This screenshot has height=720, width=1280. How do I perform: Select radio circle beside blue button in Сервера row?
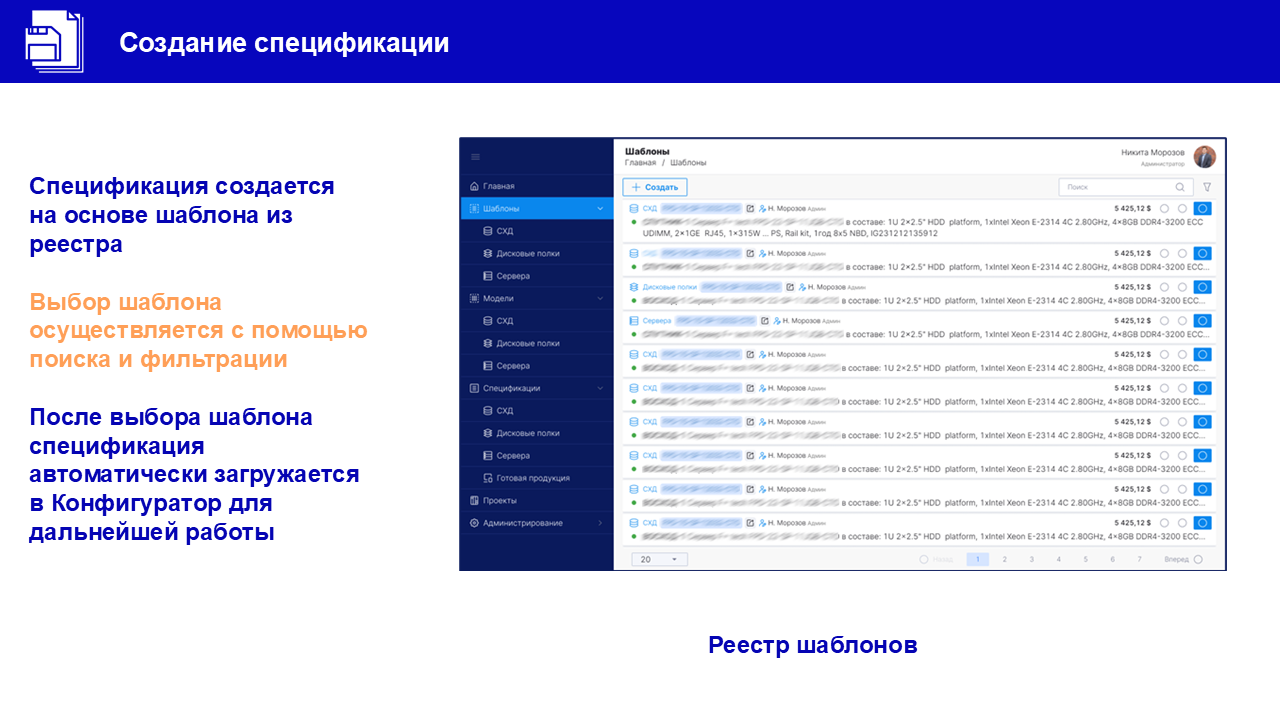pyautogui.click(x=1182, y=321)
